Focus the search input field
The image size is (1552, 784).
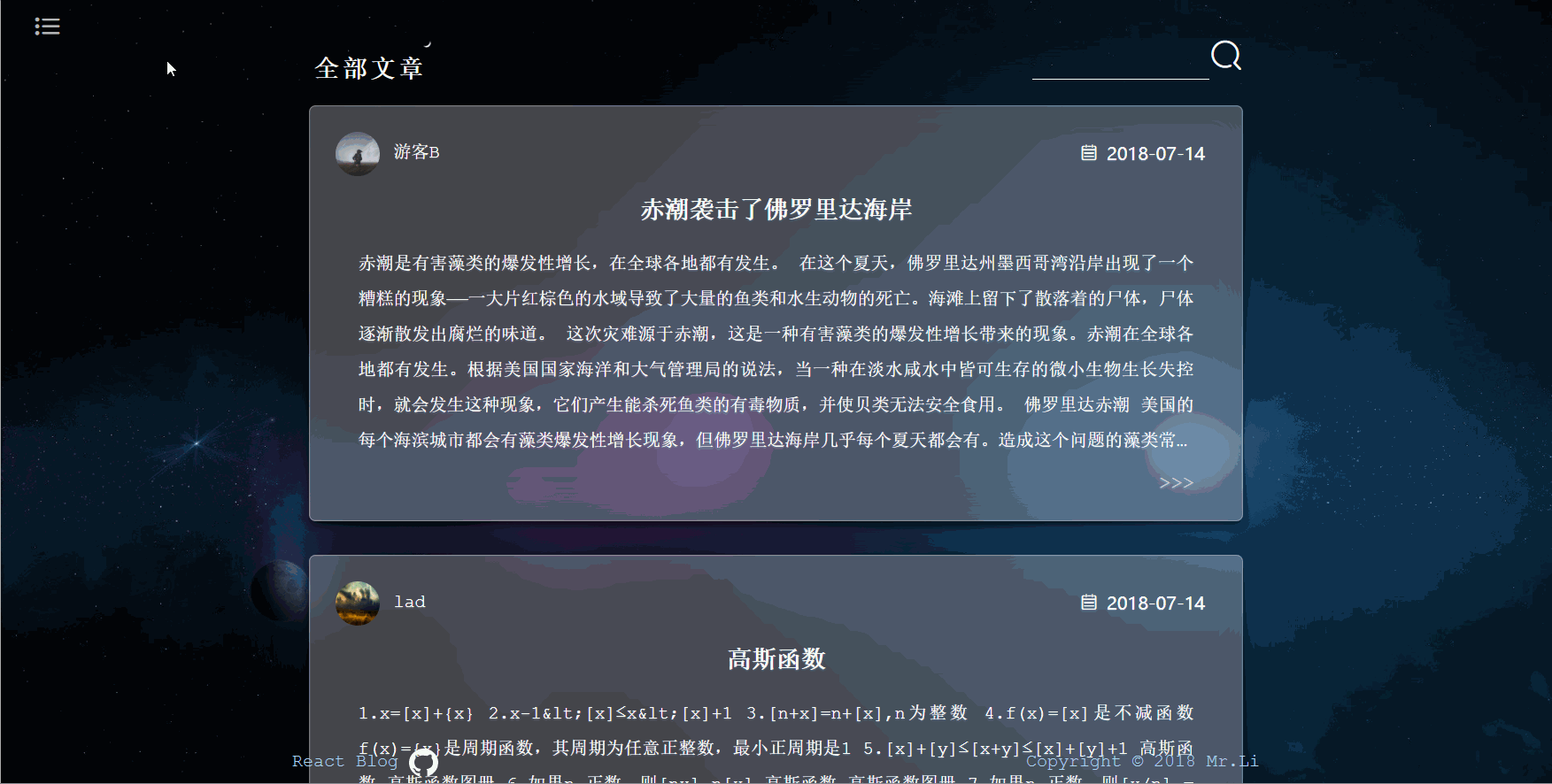tap(1120, 63)
